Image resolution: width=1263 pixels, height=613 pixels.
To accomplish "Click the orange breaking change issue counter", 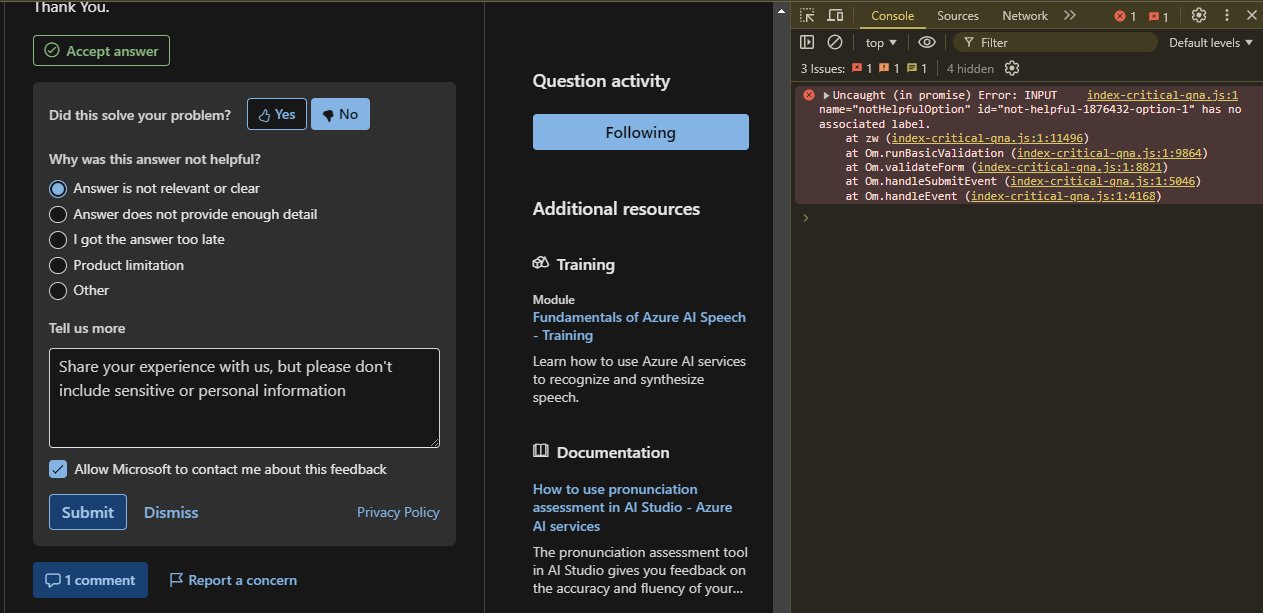I will [x=890, y=68].
